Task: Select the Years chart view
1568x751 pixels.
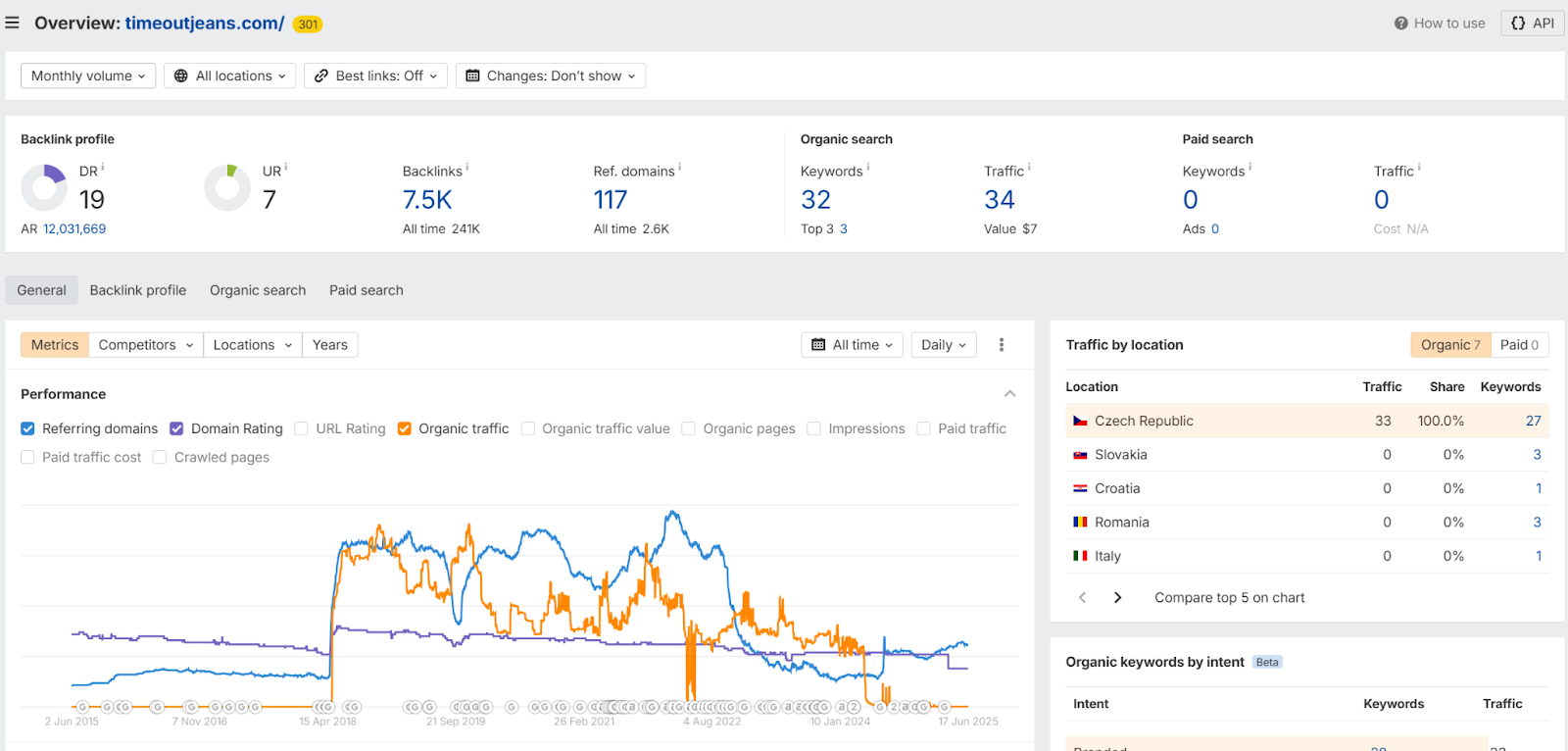Action: click(330, 345)
